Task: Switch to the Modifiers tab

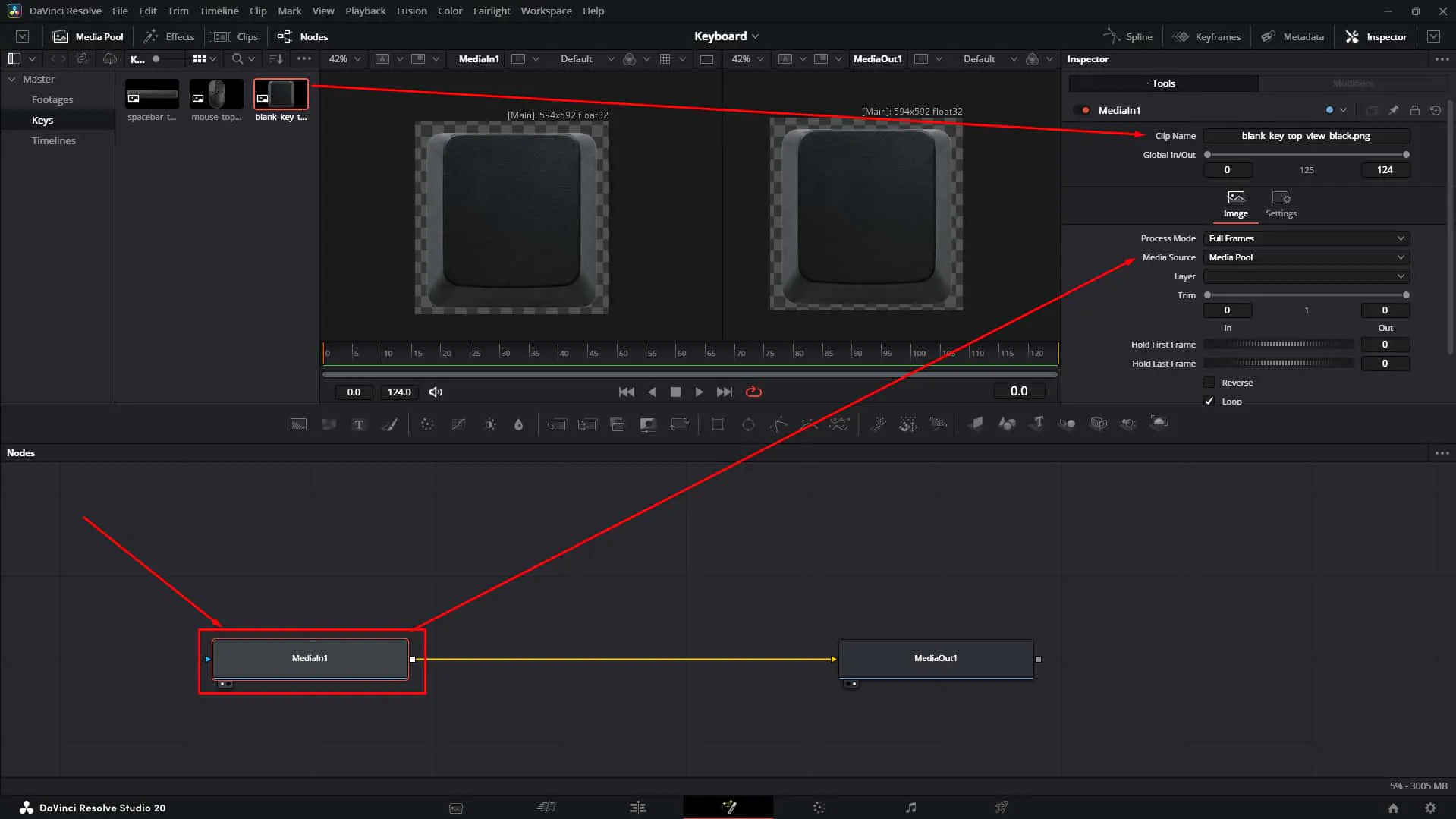Action: pyautogui.click(x=1352, y=83)
